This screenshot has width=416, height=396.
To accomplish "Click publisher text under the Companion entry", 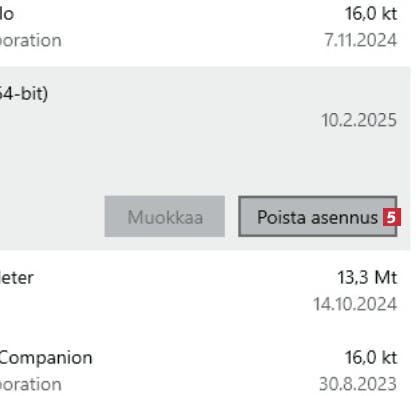I will [31, 384].
